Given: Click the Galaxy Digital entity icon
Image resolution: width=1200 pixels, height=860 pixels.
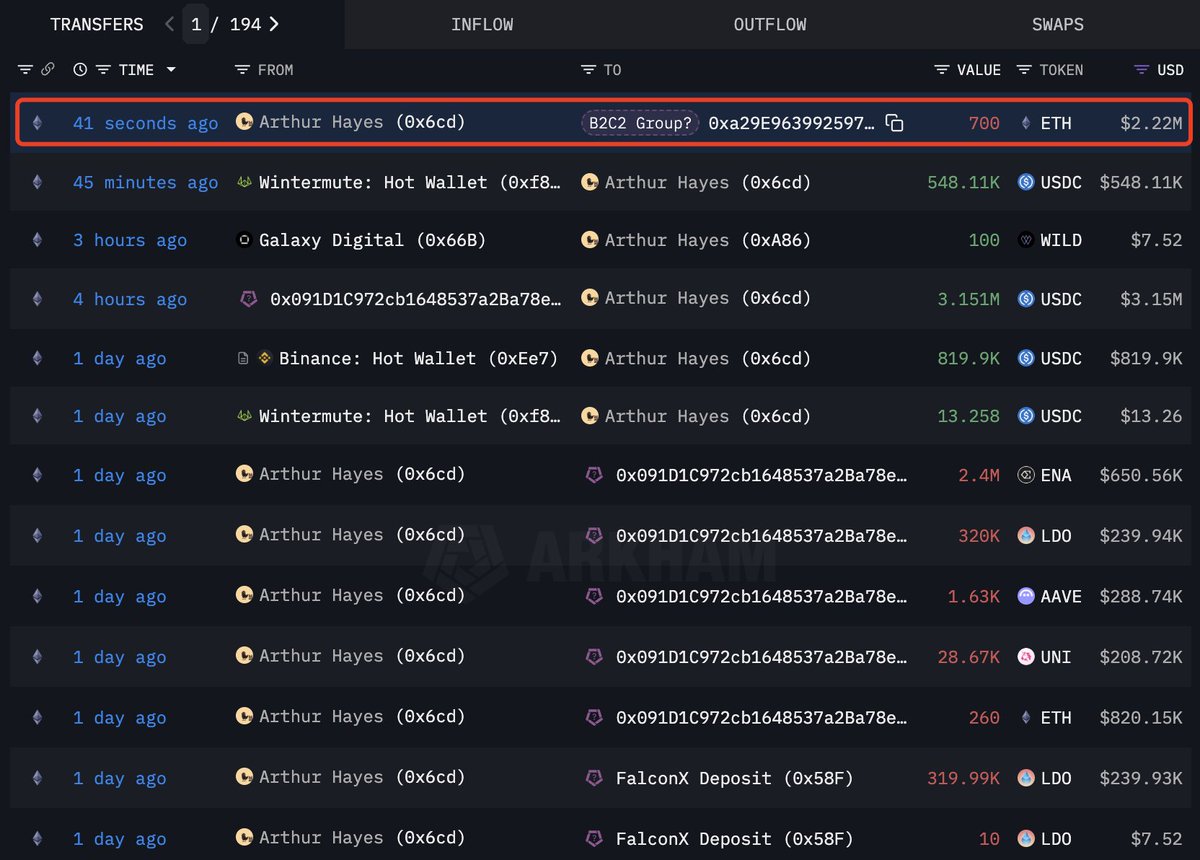Looking at the screenshot, I should click(243, 240).
